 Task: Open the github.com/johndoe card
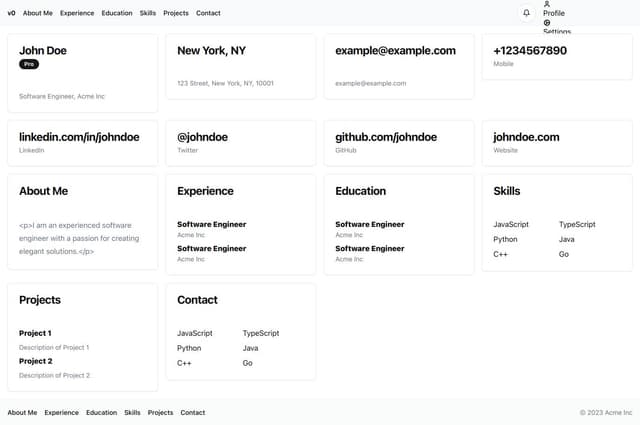point(386,137)
